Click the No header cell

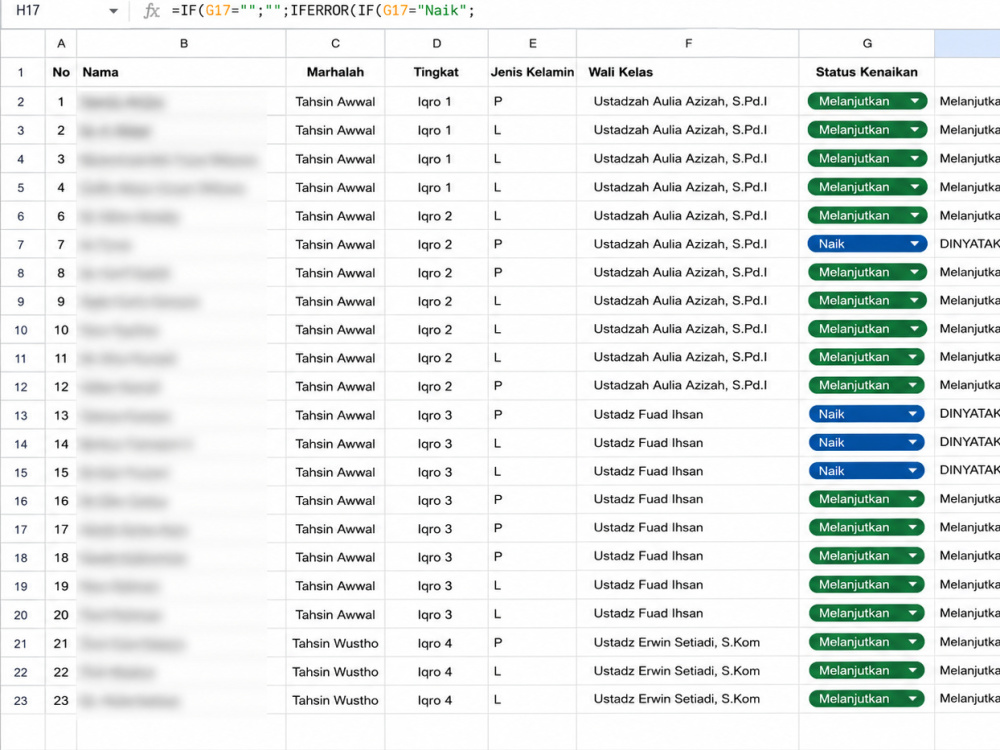61,72
